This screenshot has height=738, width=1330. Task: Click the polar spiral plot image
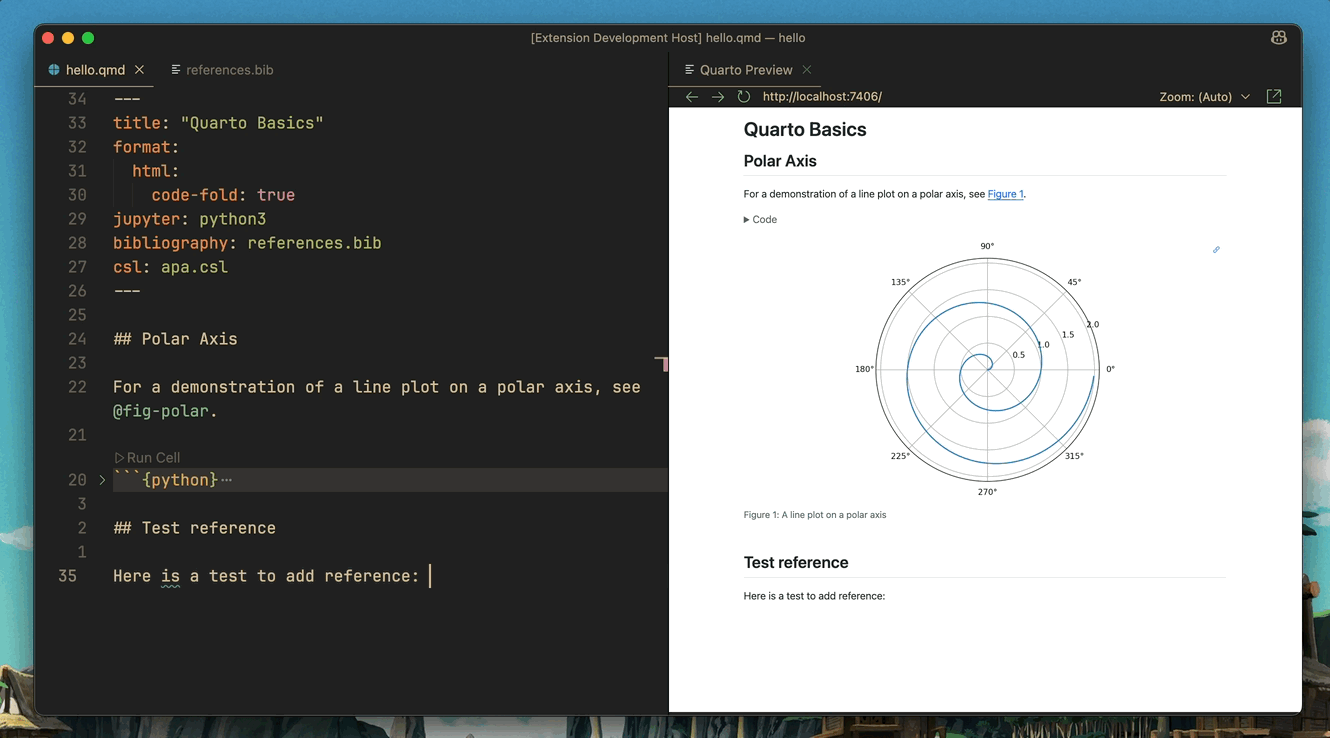point(987,369)
